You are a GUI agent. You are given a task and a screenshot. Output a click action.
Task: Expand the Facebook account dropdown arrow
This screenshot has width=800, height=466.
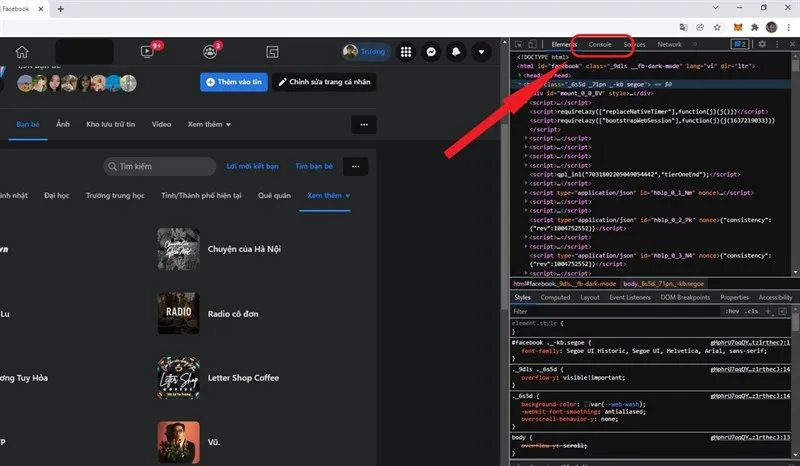482,52
